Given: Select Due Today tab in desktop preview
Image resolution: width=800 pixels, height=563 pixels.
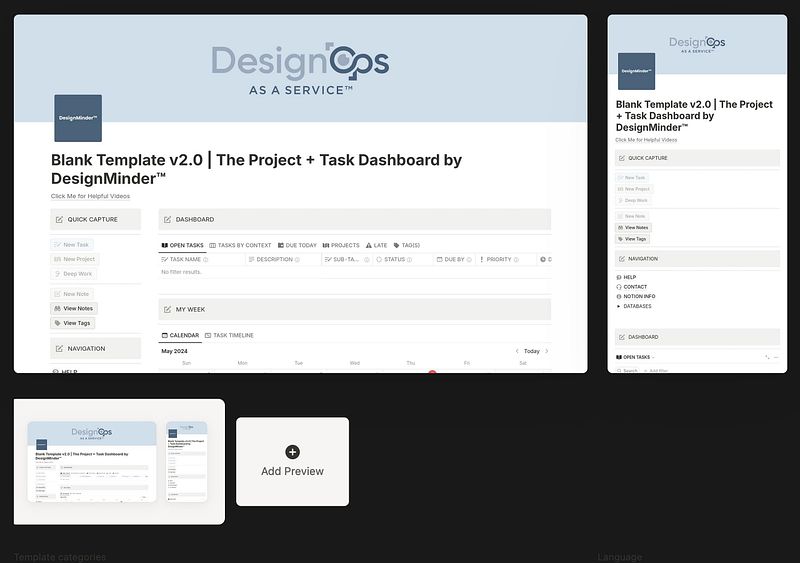Looking at the screenshot, I should [297, 246].
